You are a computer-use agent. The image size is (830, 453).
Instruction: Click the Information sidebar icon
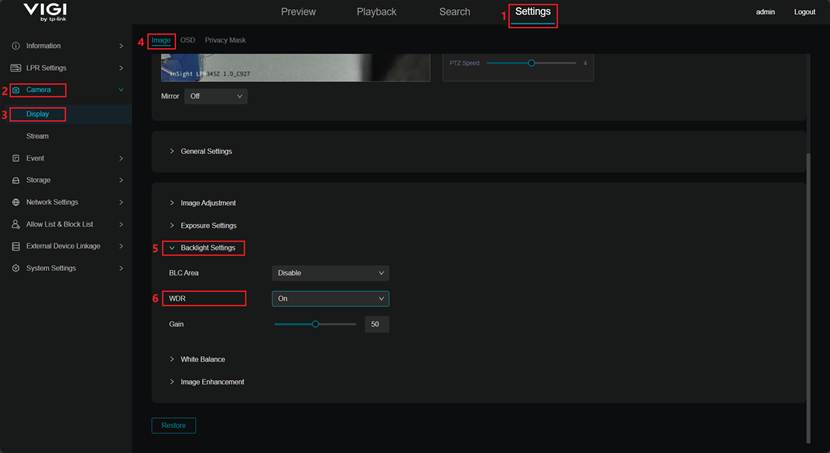click(x=16, y=46)
